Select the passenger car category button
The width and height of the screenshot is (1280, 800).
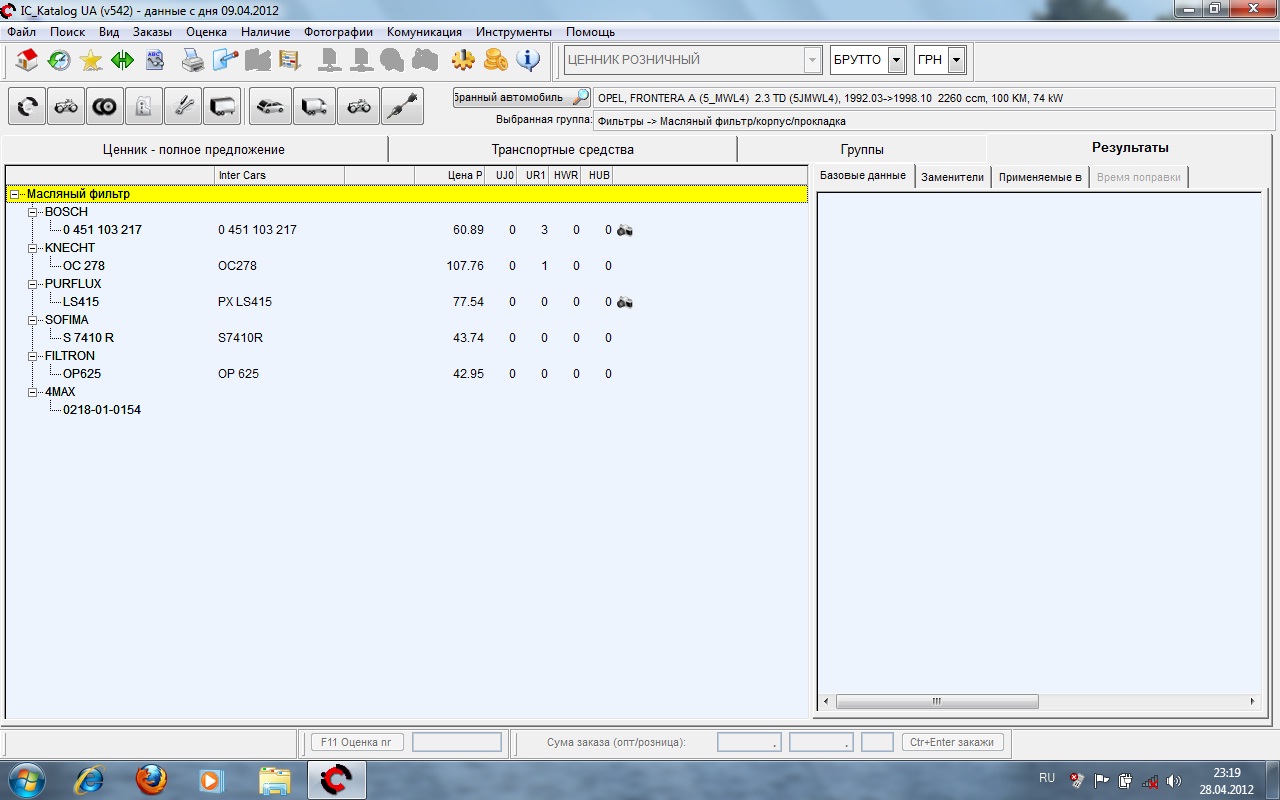[270, 106]
